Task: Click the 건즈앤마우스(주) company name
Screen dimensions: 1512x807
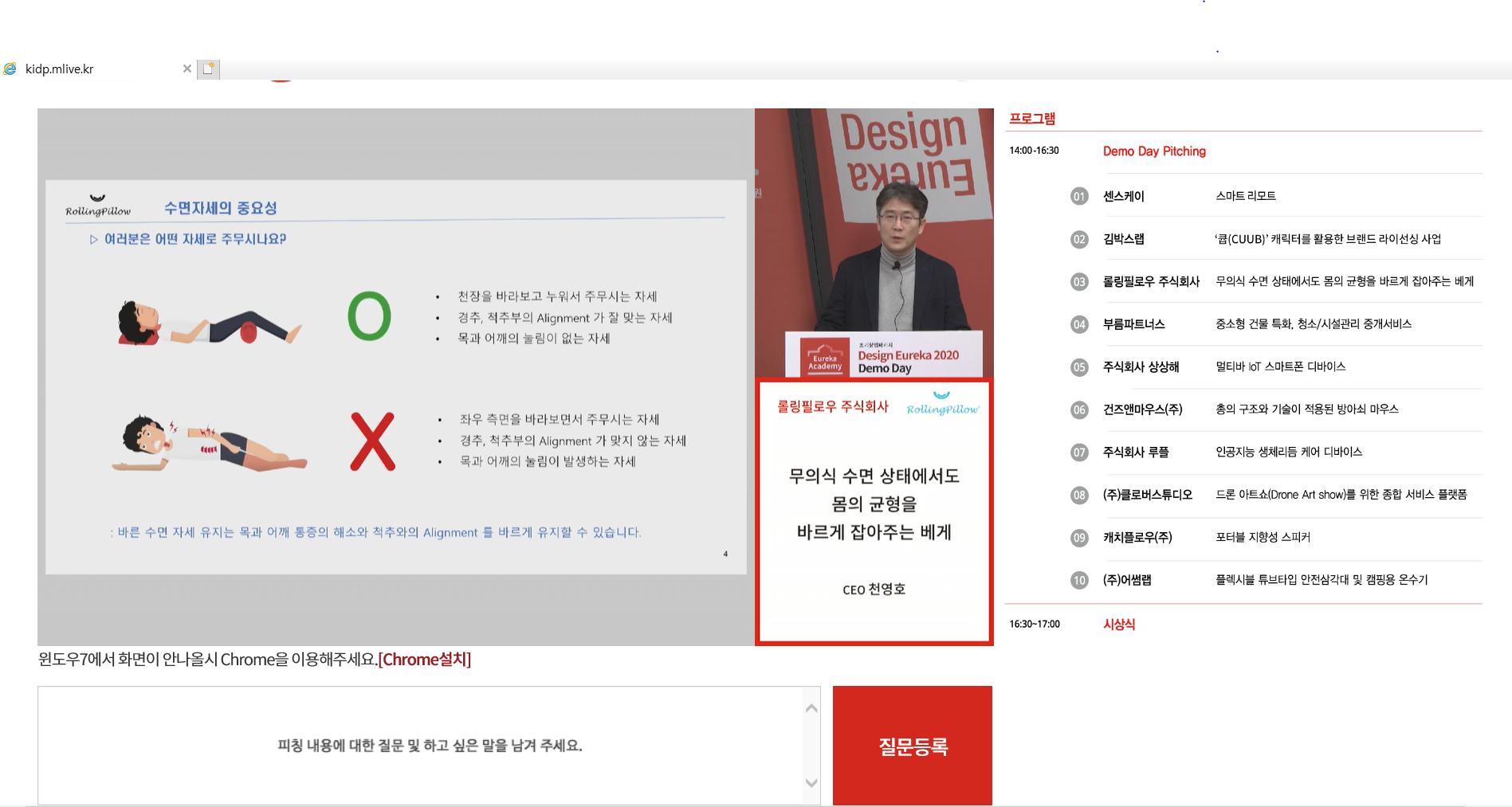Action: click(1143, 409)
